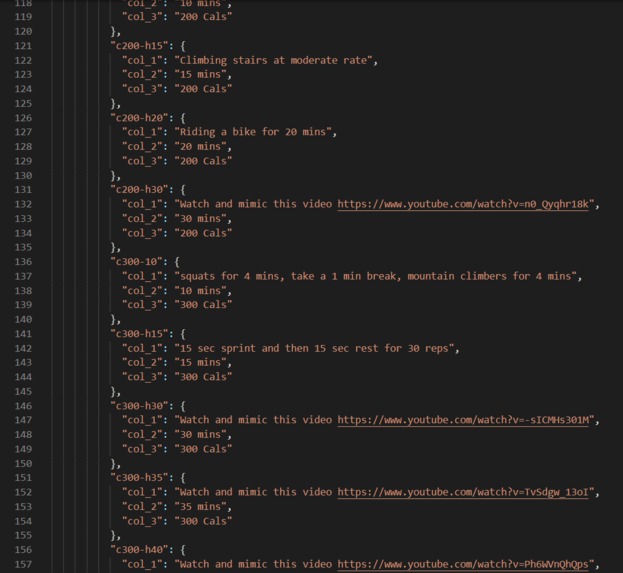Place cursor on the "c200-h15" key
The width and height of the screenshot is (623, 573).
click(x=139, y=46)
